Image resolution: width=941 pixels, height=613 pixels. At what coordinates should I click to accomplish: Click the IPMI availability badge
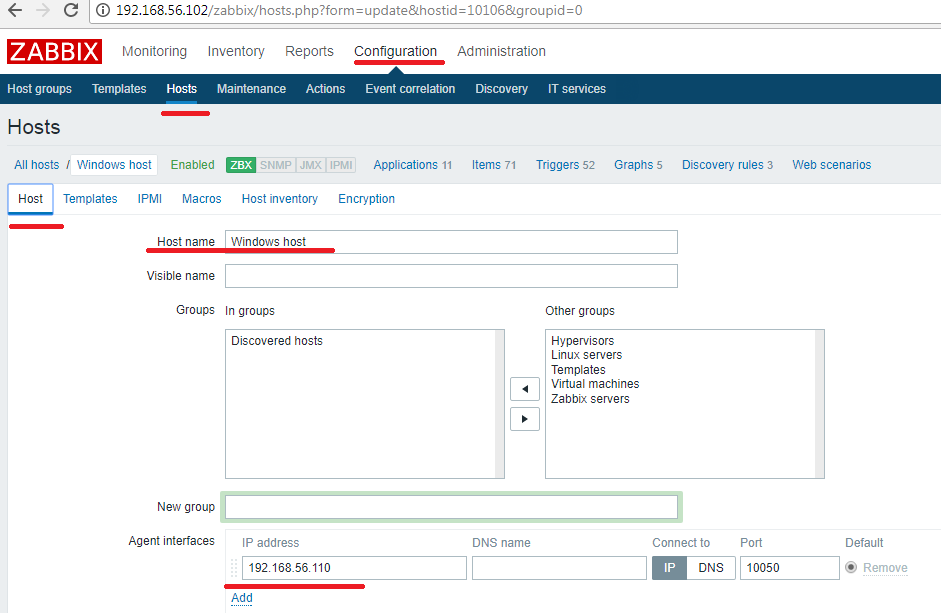(x=341, y=165)
